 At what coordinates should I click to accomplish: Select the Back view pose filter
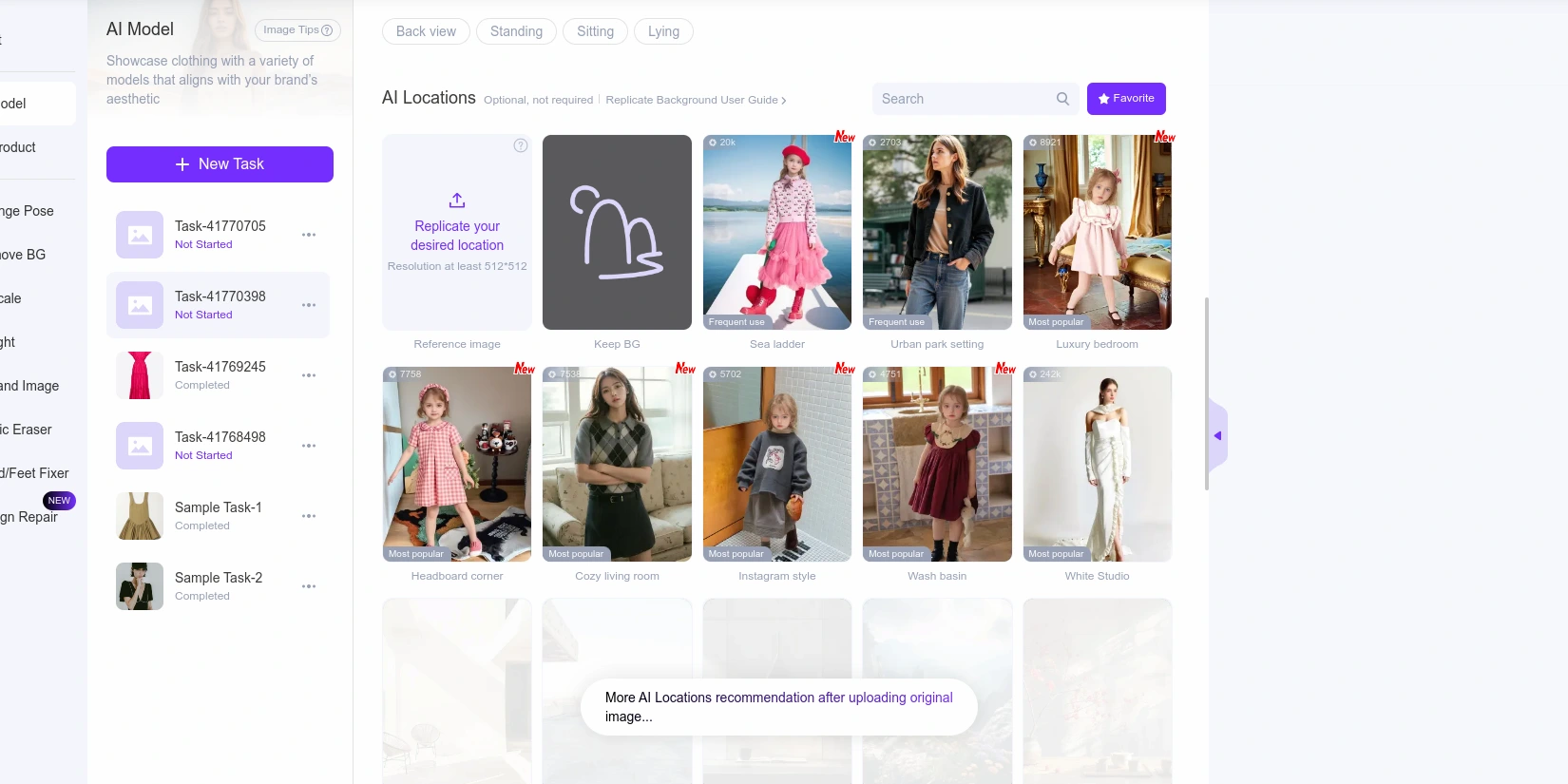point(426,31)
